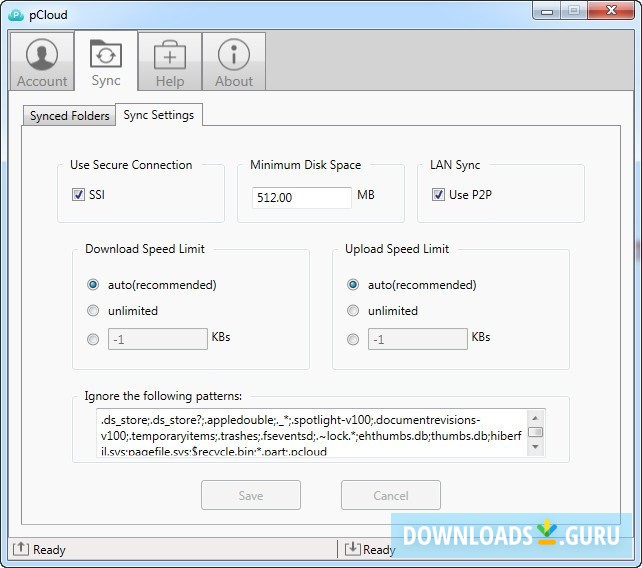Select custom KBs download speed radio
Screen dimensions: 642x568
pos(93,339)
